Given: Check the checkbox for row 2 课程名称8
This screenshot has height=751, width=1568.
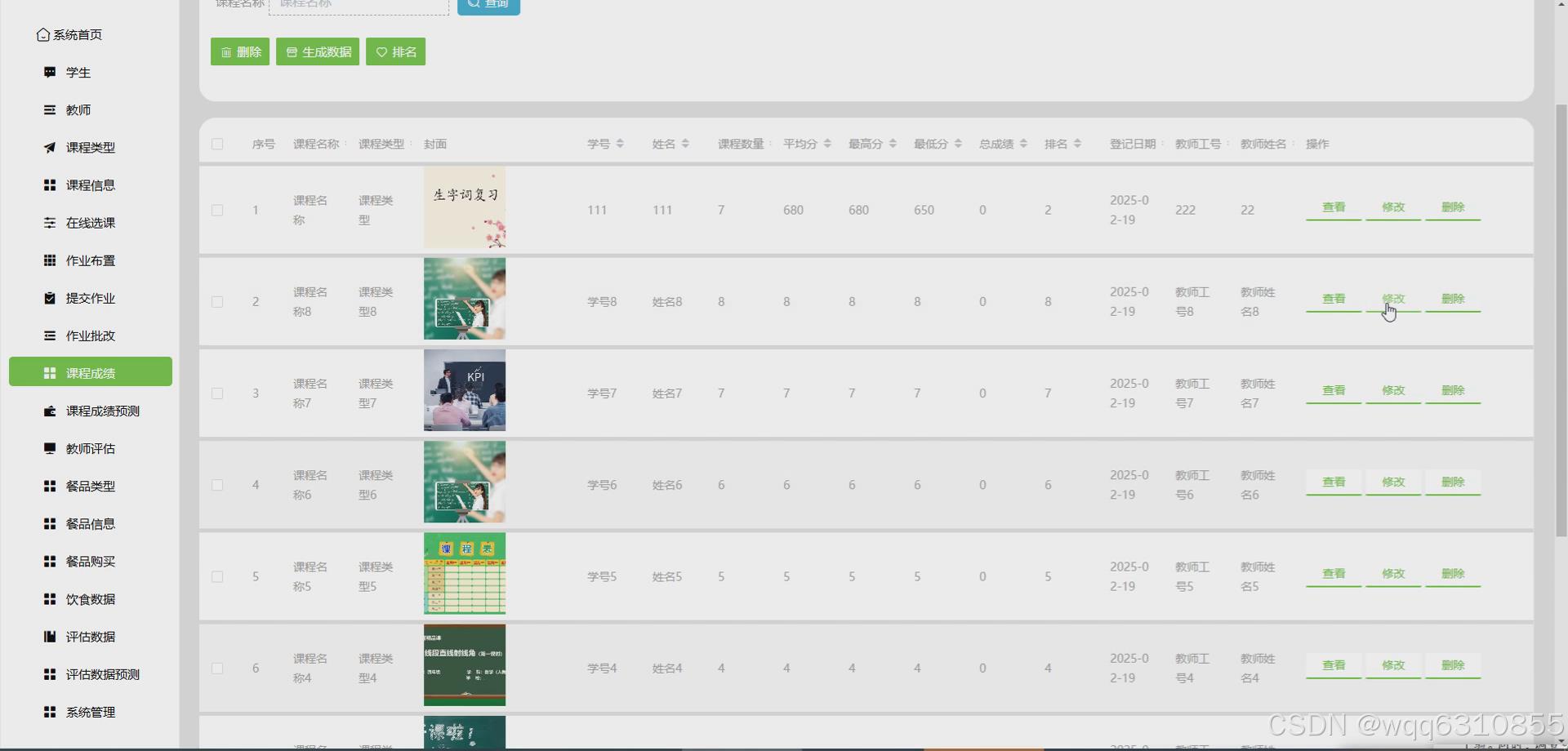Looking at the screenshot, I should 217,301.
